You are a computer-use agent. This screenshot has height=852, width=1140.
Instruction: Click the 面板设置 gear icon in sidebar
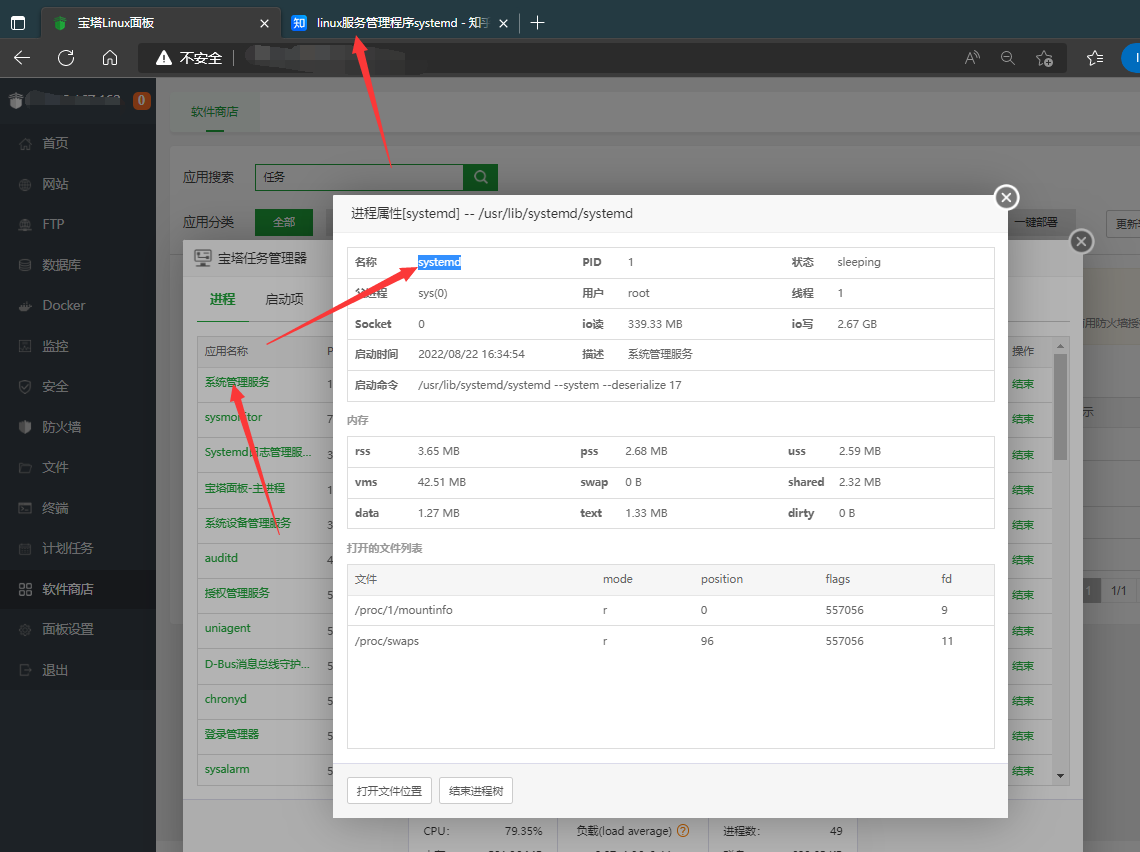click(x=25, y=630)
